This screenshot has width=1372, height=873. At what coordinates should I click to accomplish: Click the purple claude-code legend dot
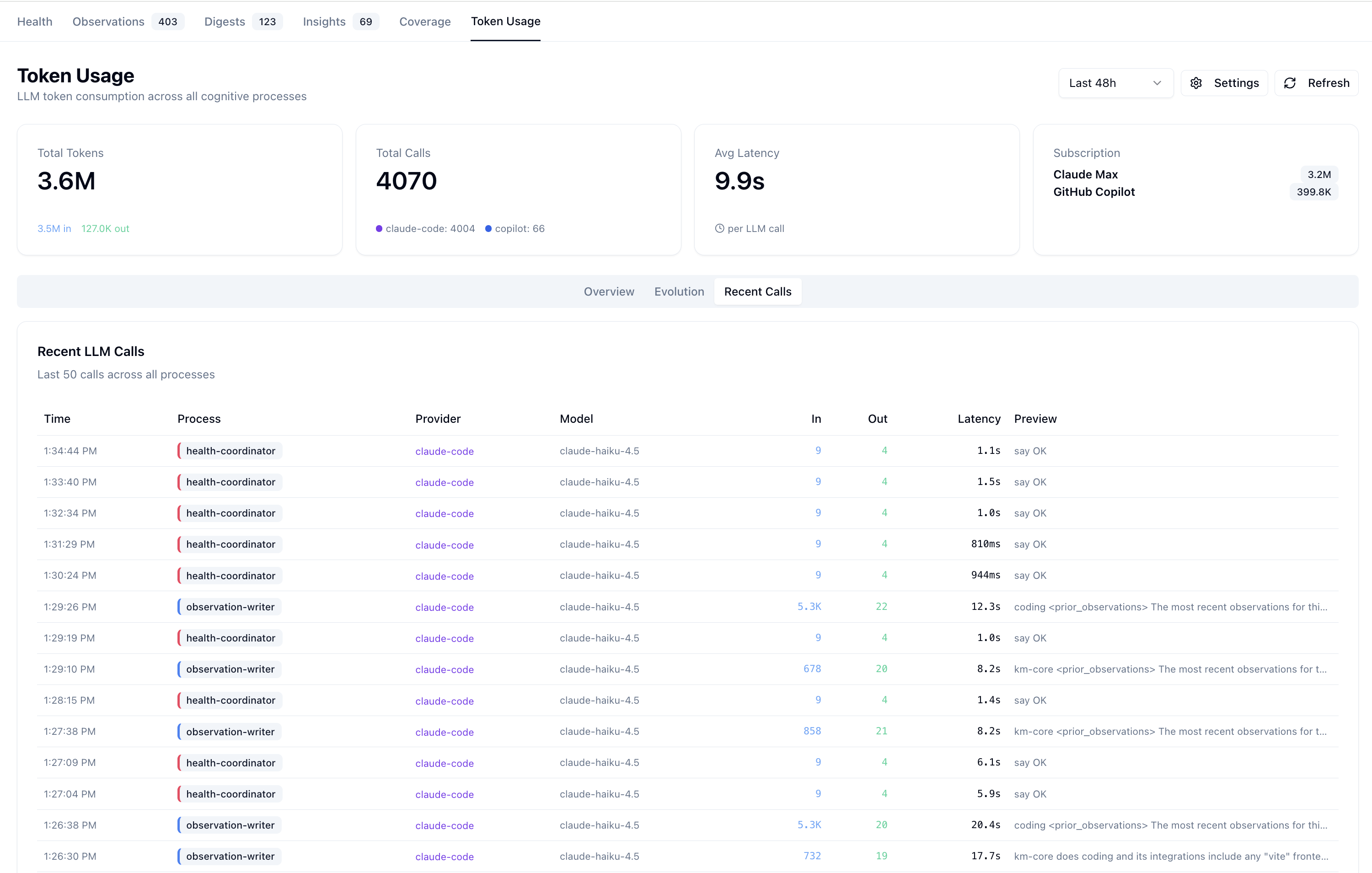coord(379,229)
